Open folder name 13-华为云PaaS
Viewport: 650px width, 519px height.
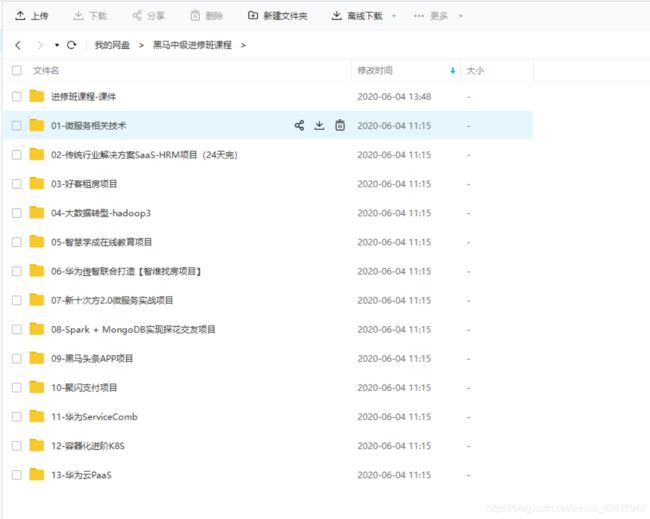pos(81,475)
